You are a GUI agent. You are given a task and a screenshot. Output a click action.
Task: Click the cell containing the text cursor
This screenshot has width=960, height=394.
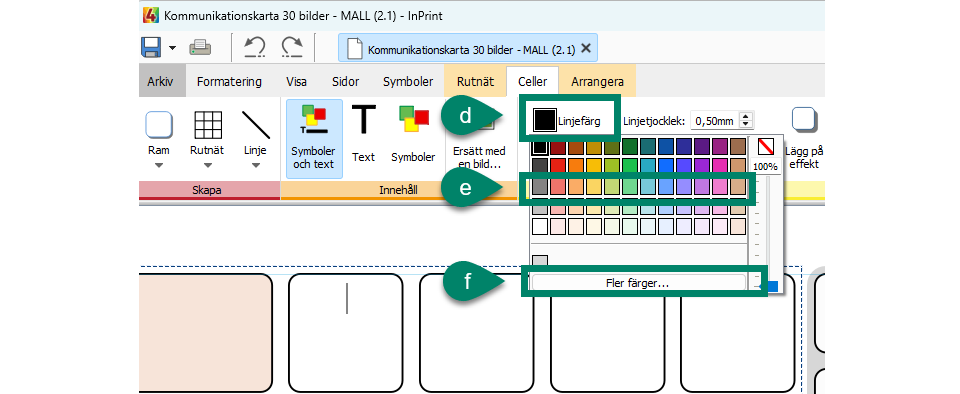point(346,333)
